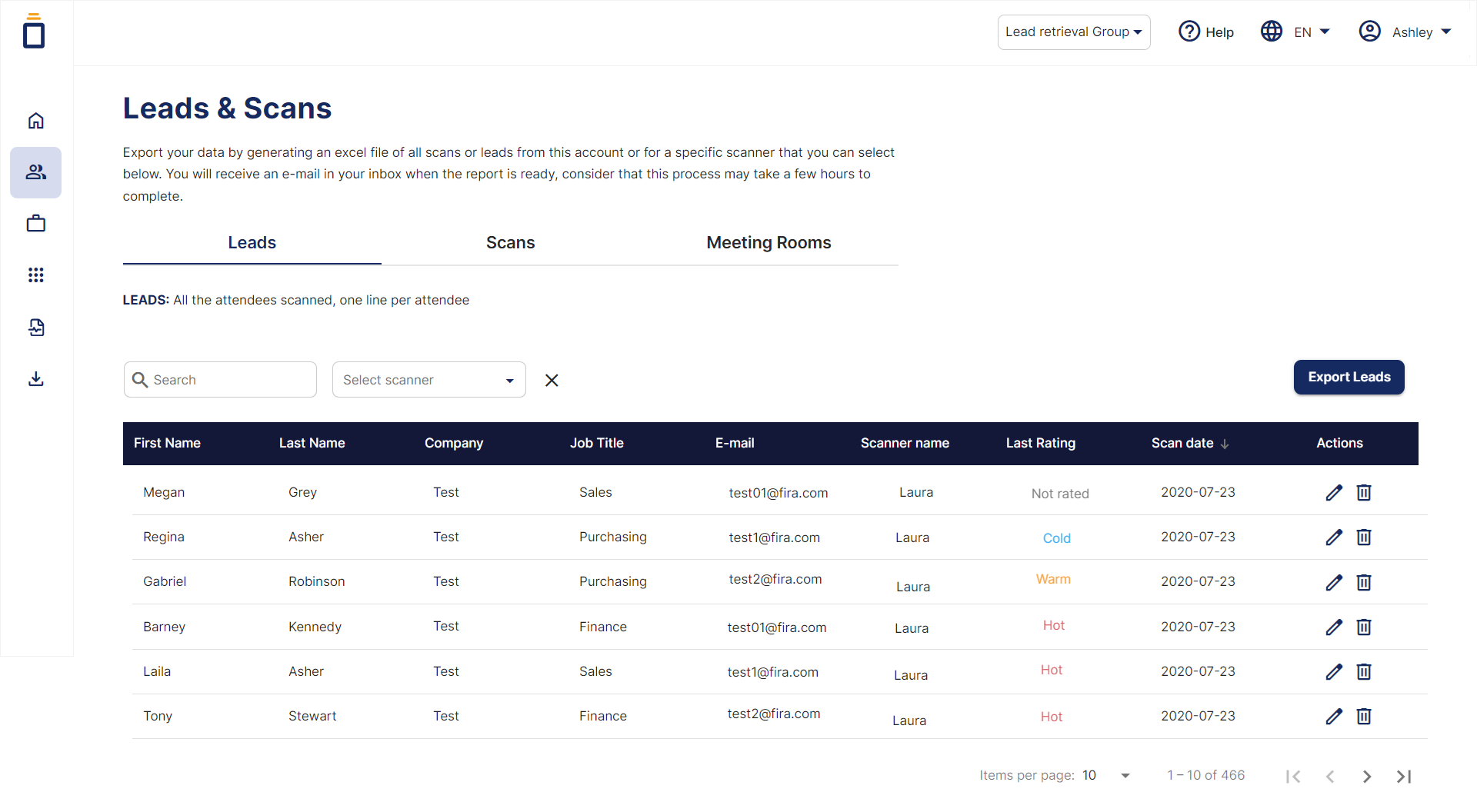This screenshot has height=812, width=1477.
Task: Open the Items per page dropdown
Action: coord(1106,776)
